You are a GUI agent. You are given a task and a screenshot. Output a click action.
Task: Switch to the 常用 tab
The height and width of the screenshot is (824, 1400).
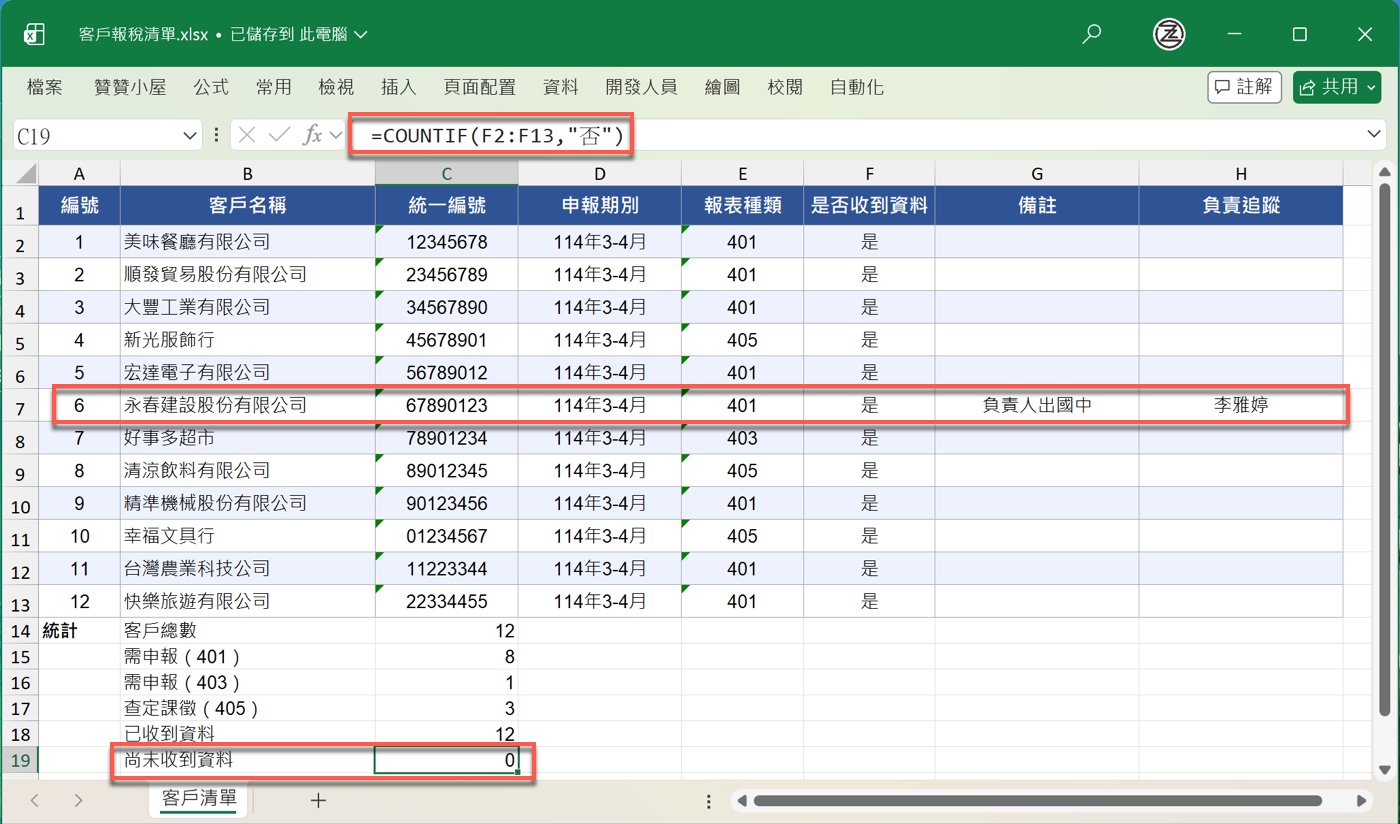point(273,87)
